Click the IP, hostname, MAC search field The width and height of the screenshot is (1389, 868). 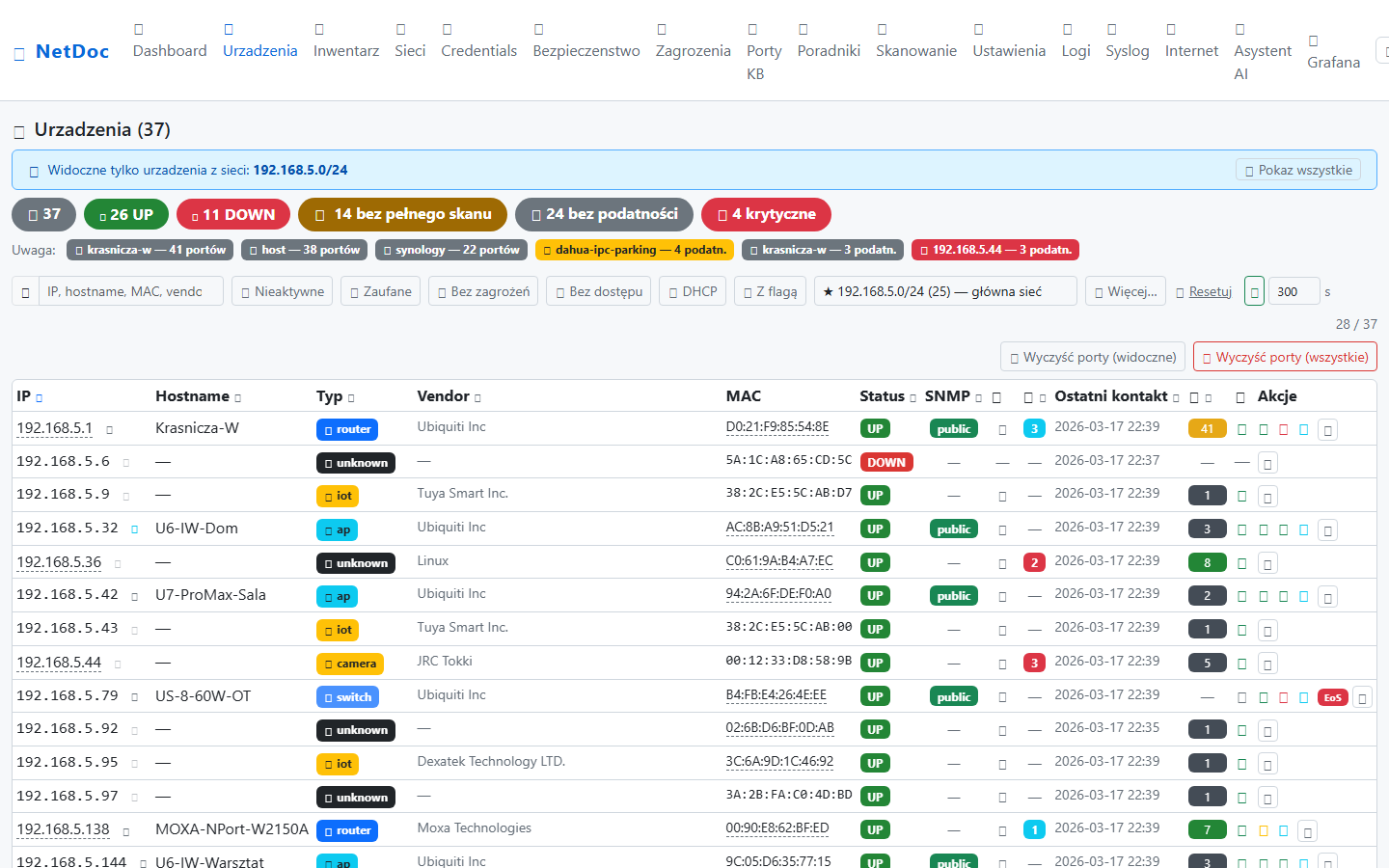click(x=129, y=291)
